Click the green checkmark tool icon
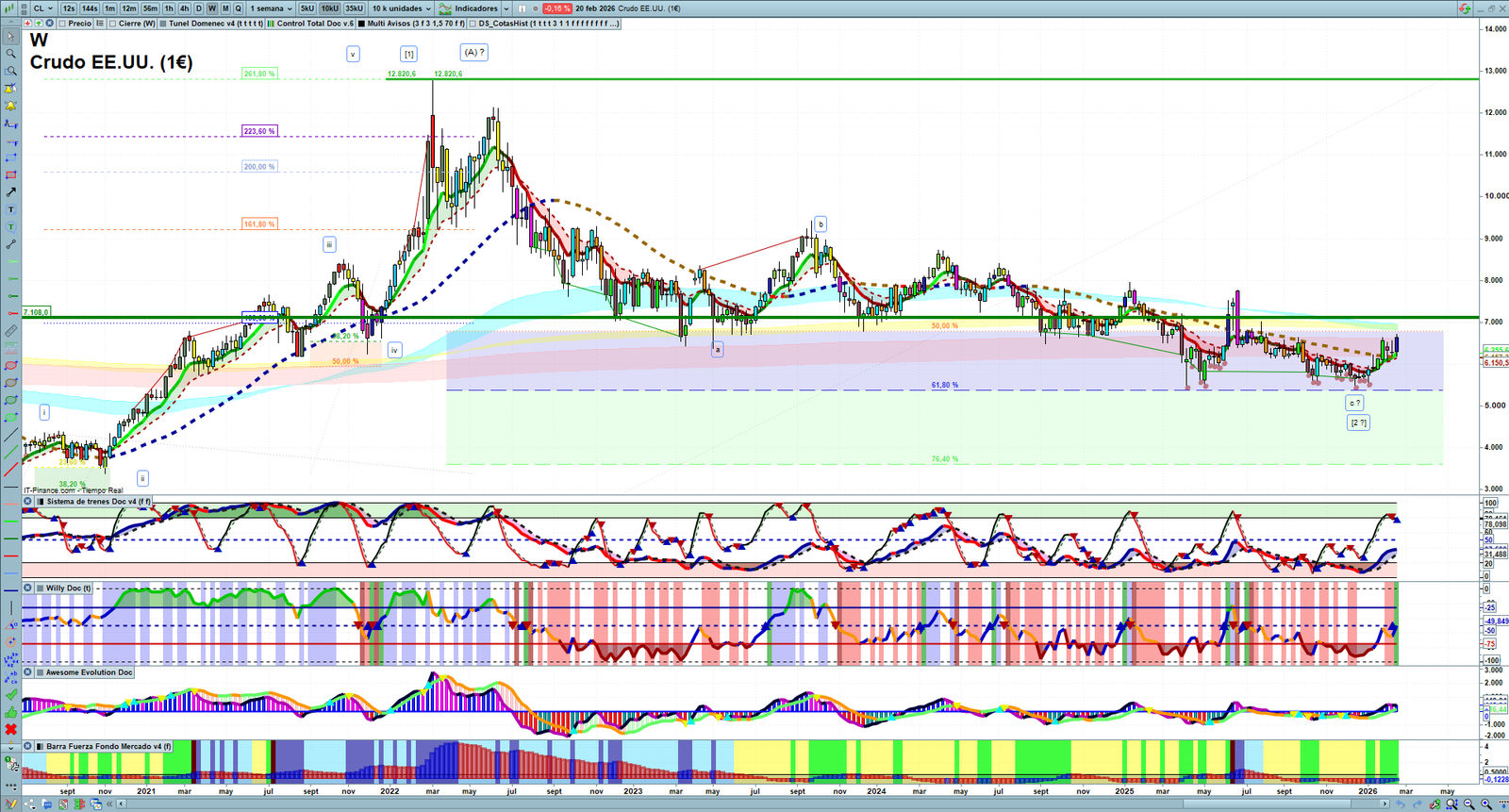The width and height of the screenshot is (1509, 812). tap(10, 694)
